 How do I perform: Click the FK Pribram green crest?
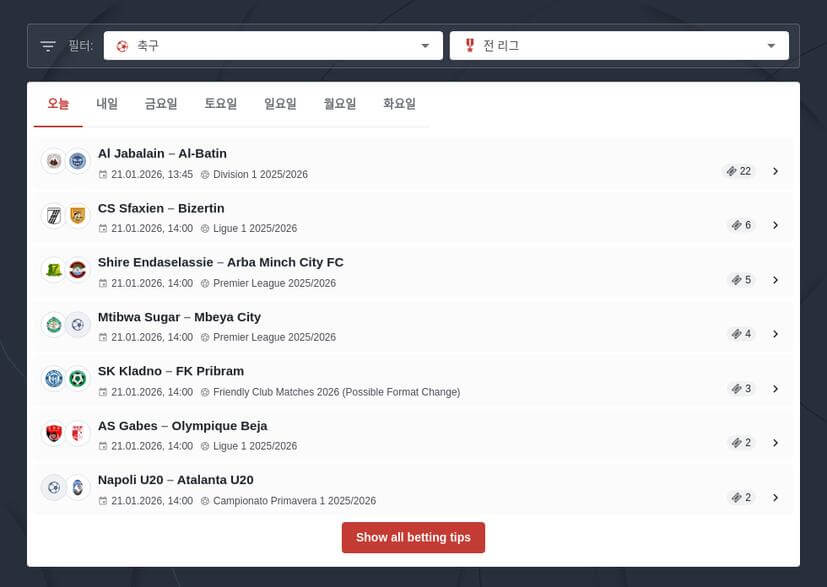[x=78, y=379]
